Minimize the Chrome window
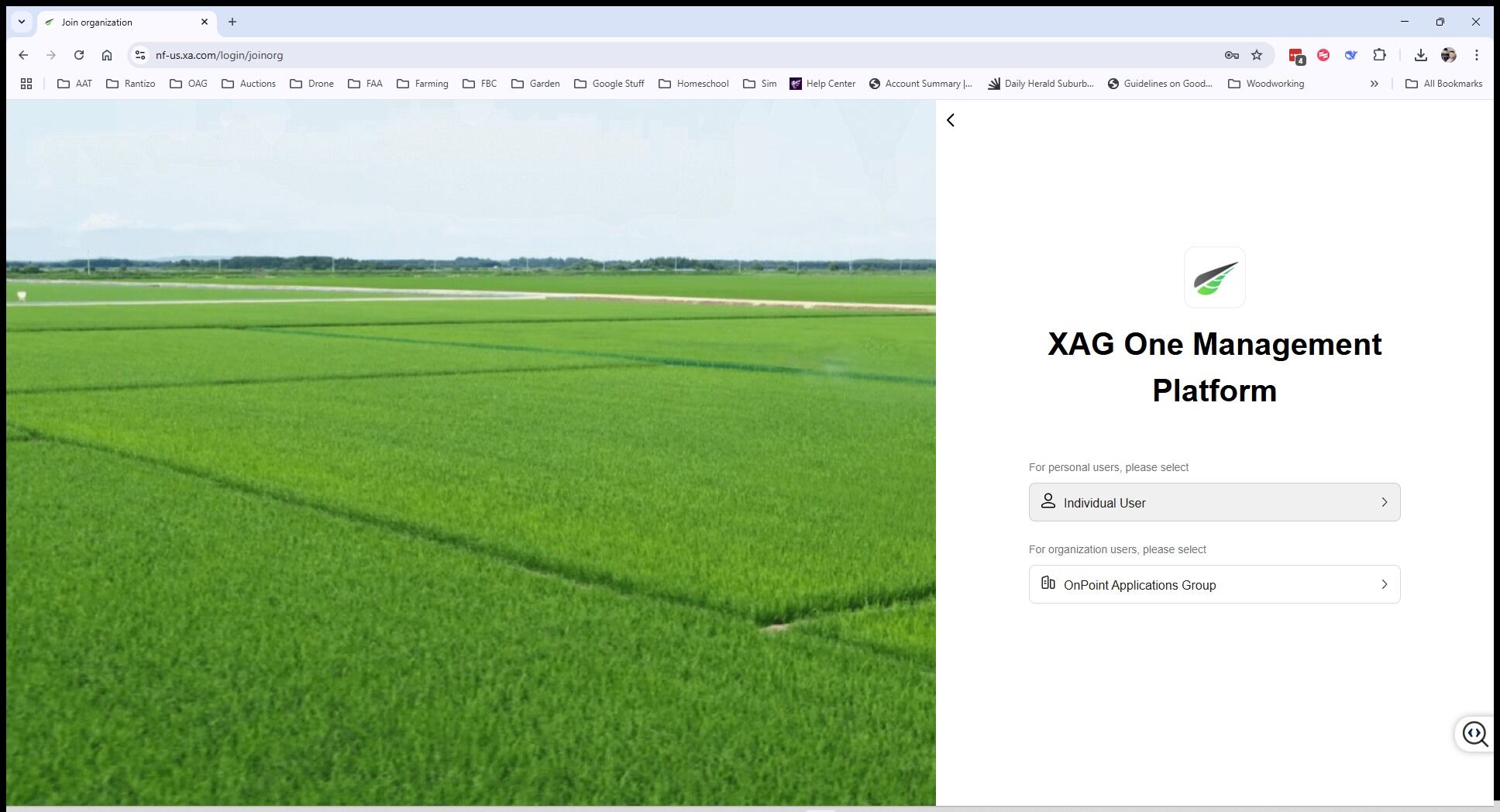This screenshot has height=812, width=1500. coord(1404,22)
